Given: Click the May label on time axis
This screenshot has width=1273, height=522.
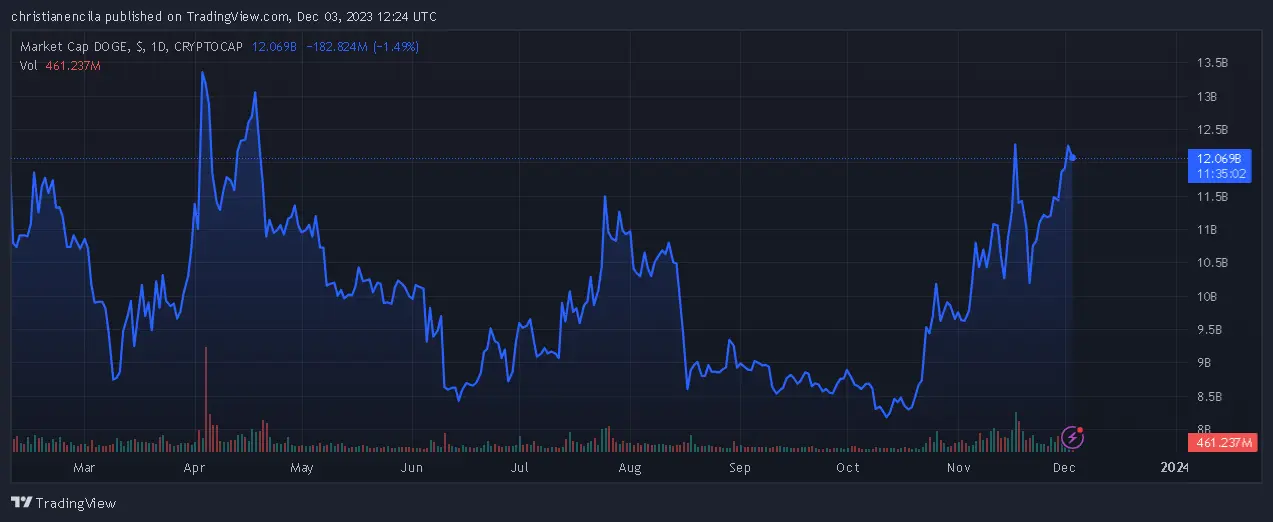Looking at the screenshot, I should tap(301, 467).
